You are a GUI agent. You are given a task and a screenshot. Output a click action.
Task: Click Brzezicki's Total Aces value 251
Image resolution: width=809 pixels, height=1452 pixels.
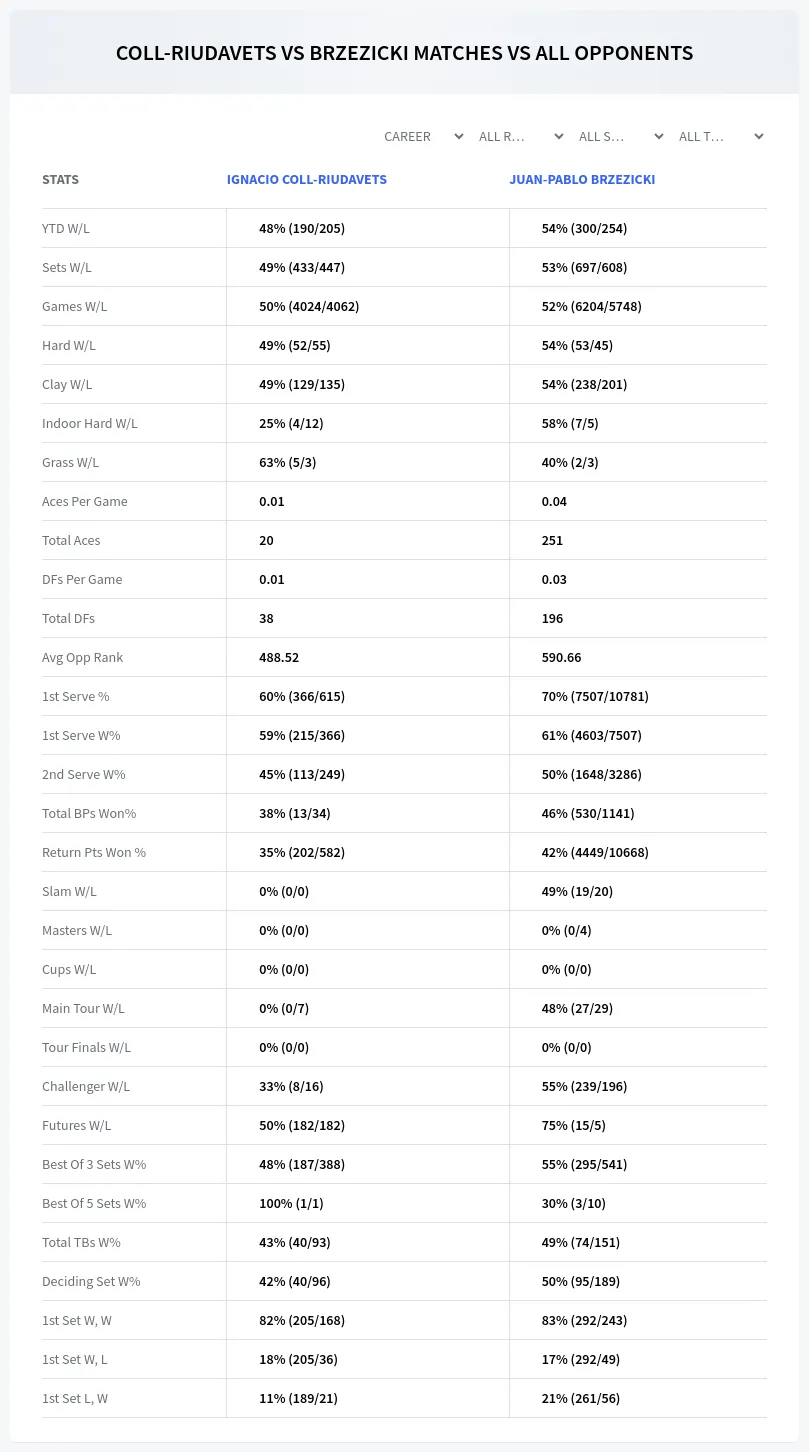[552, 540]
